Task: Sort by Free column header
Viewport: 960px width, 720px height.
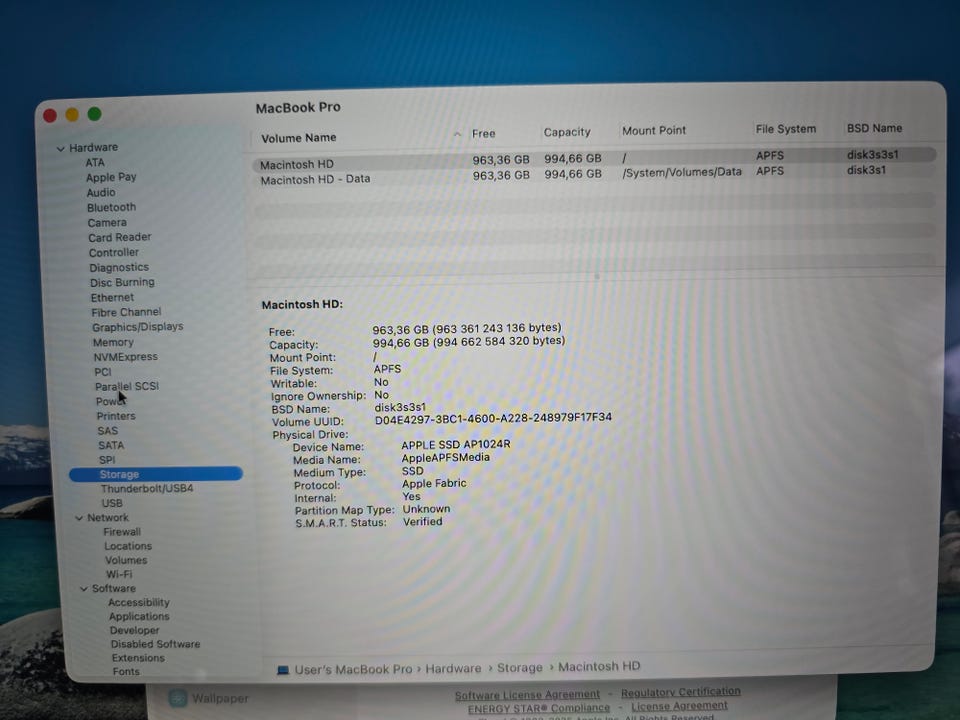Action: [x=484, y=133]
